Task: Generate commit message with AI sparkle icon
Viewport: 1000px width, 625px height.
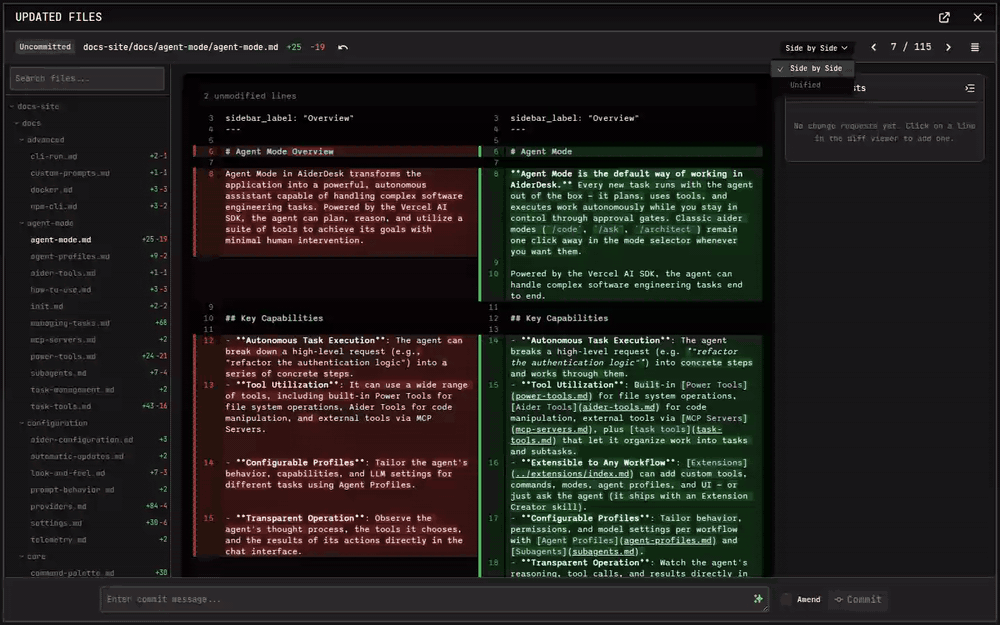Action: click(758, 598)
